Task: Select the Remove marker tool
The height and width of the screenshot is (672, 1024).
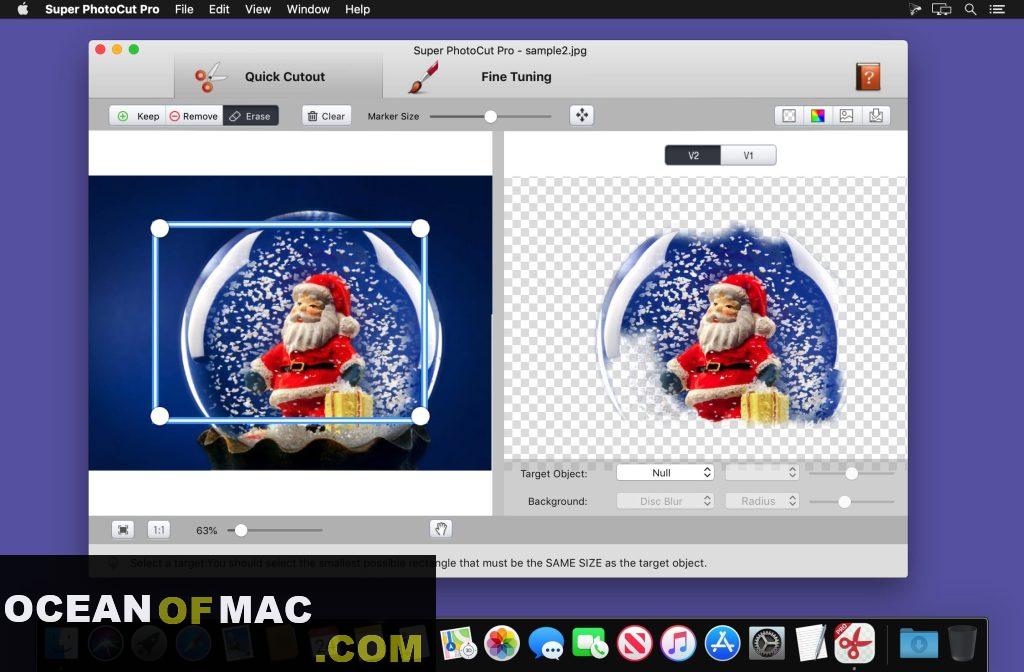Action: click(x=194, y=116)
